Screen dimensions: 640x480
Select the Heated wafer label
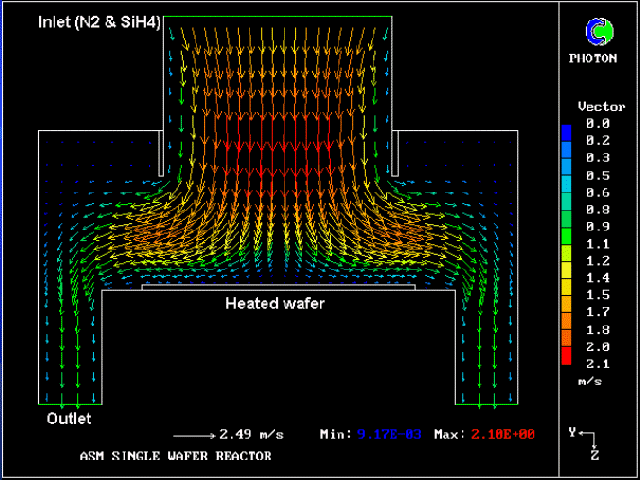(x=275, y=303)
